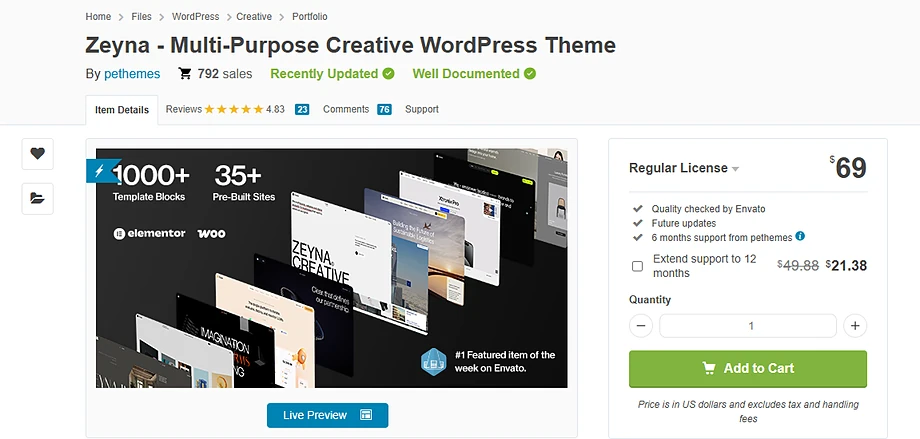The height and width of the screenshot is (439, 920).
Task: Click the Recently Updated green checkmark
Action: (x=388, y=74)
